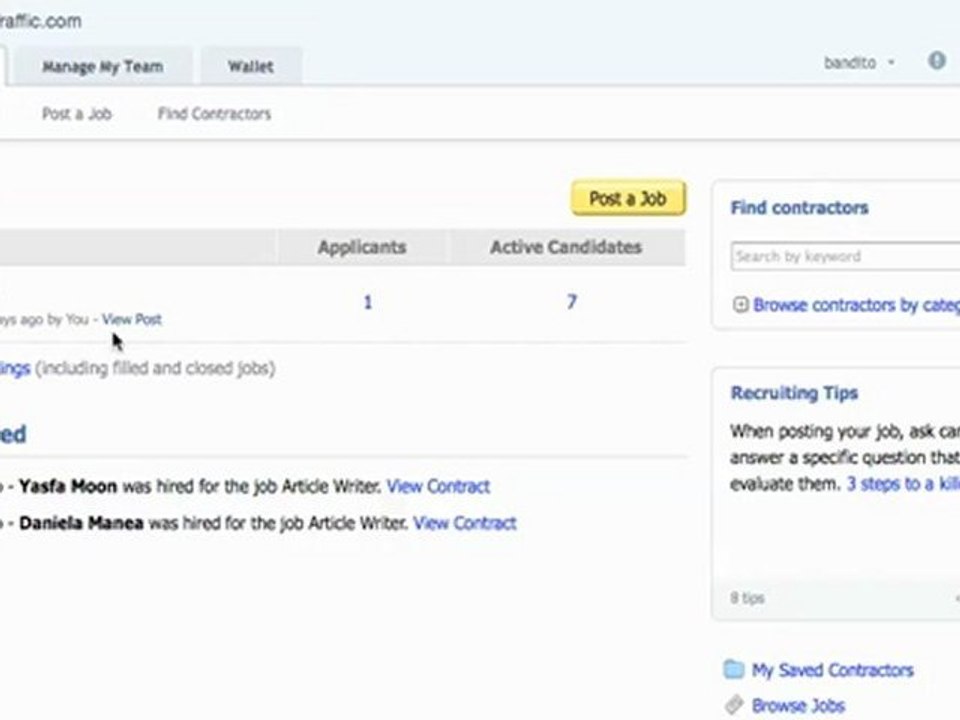Click the Browse Jobs tag icon
The width and height of the screenshot is (960, 720).
(734, 705)
